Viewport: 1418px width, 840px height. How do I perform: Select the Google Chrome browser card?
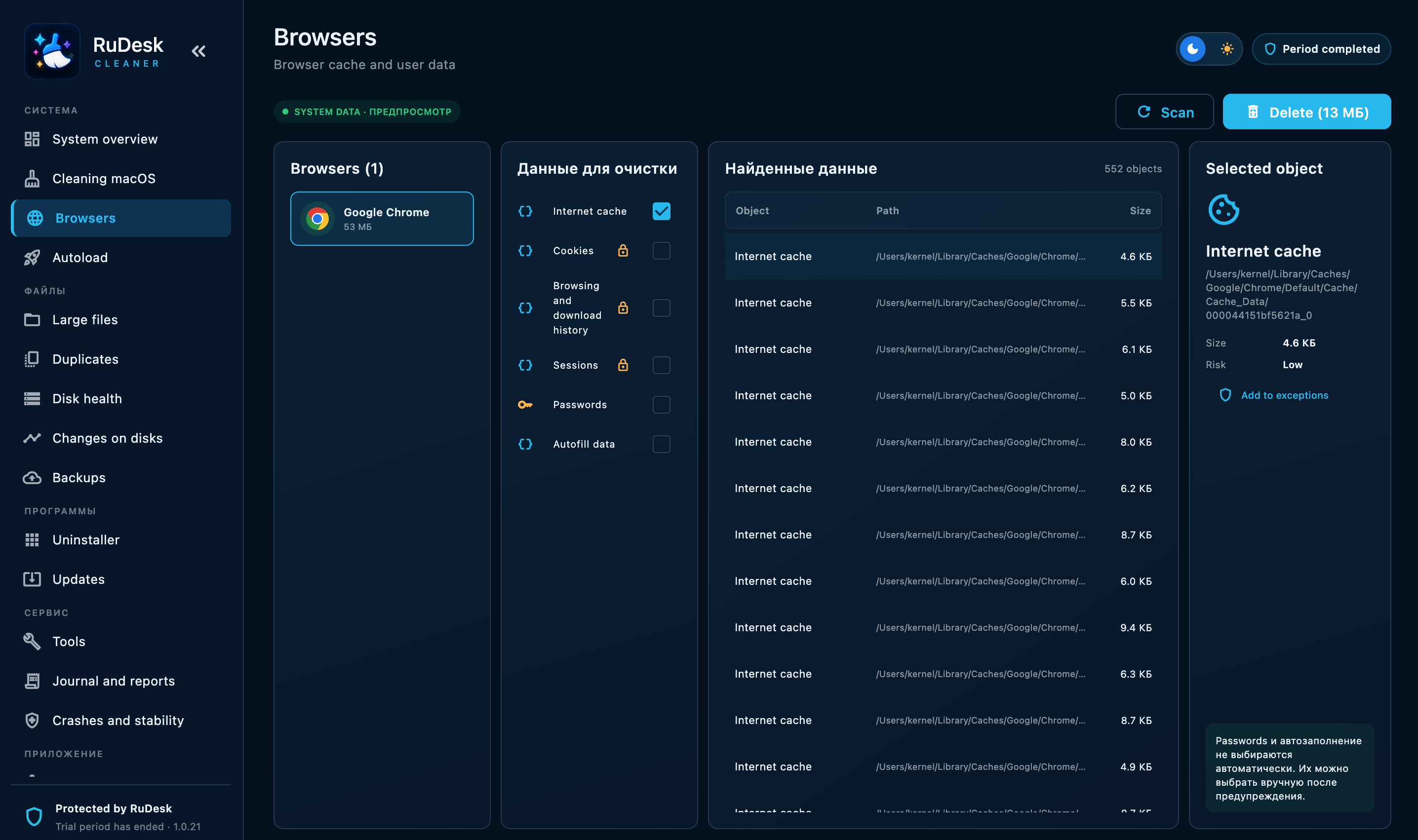coord(382,219)
